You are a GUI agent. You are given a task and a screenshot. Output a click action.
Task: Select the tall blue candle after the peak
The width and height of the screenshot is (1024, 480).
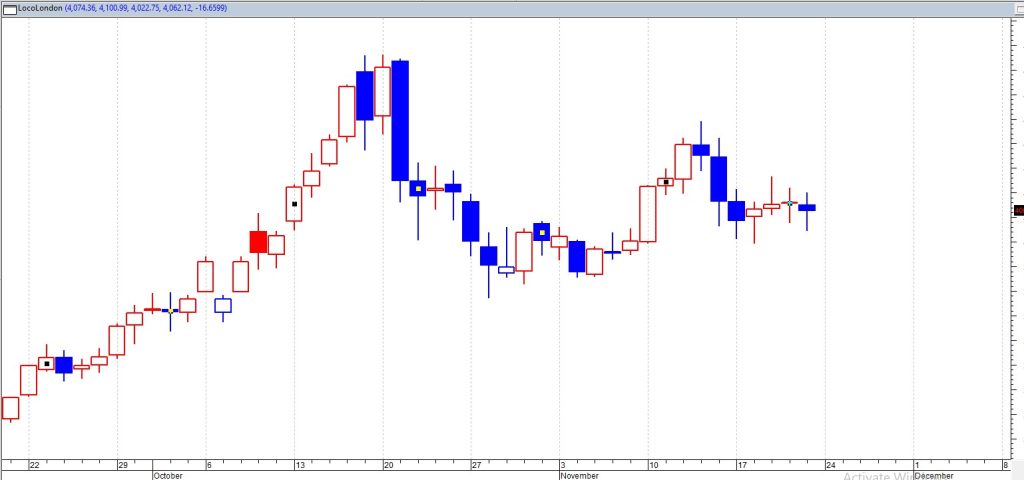click(400, 120)
